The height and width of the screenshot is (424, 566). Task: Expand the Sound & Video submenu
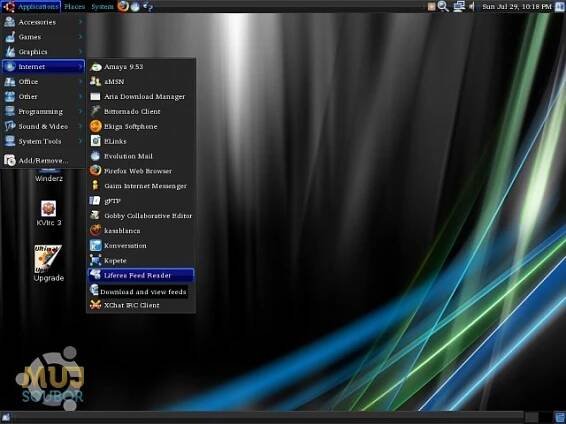click(x=43, y=126)
